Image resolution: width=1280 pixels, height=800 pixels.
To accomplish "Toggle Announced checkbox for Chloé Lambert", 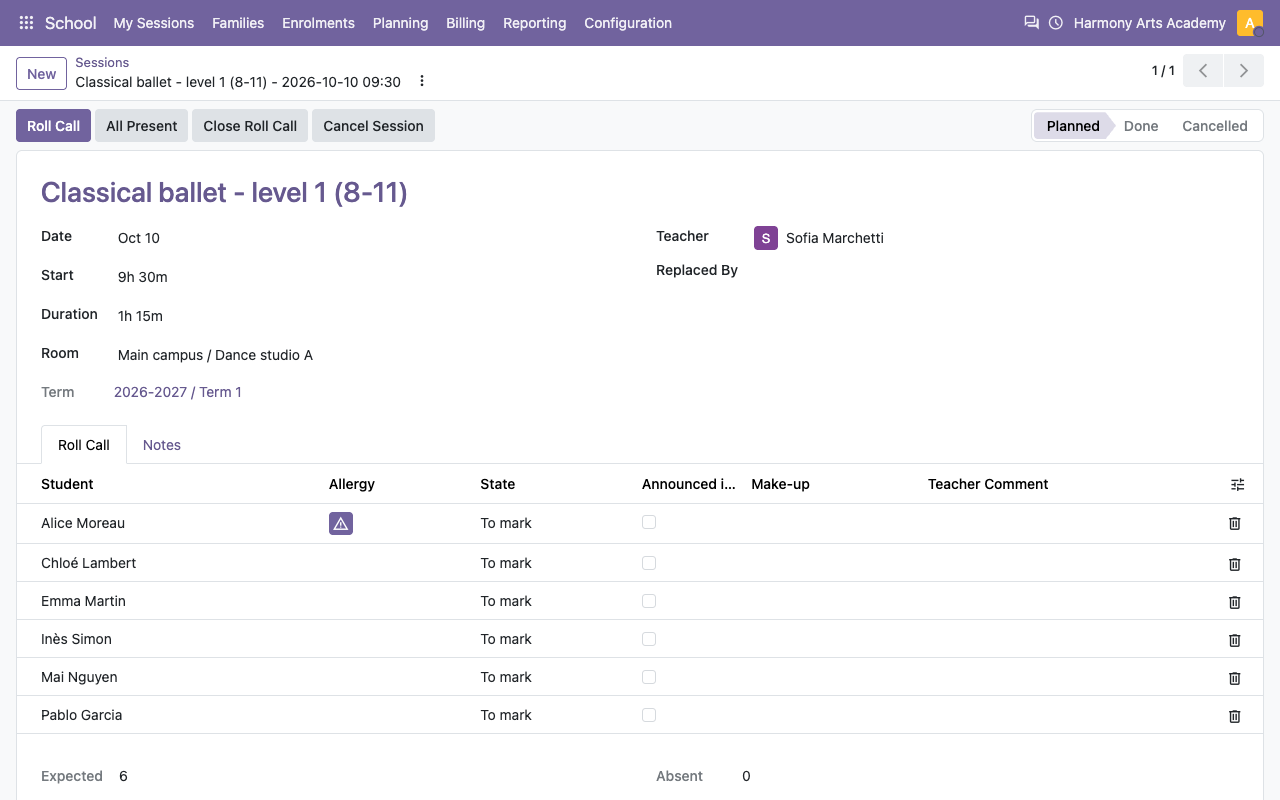I will click(x=649, y=563).
